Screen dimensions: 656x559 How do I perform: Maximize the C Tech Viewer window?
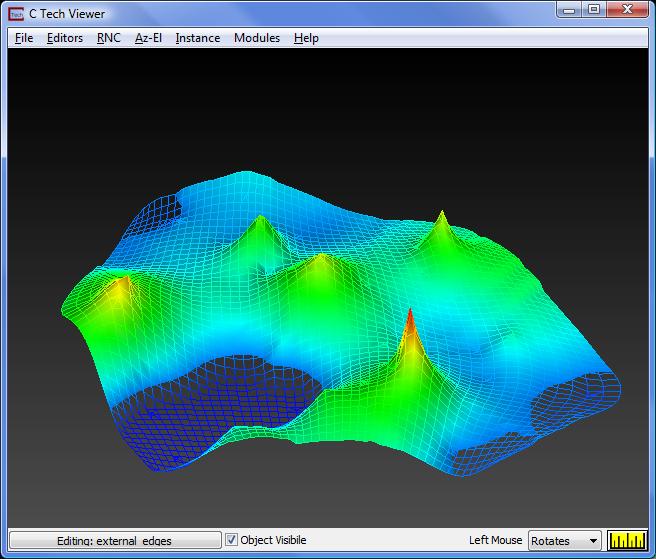tap(594, 10)
